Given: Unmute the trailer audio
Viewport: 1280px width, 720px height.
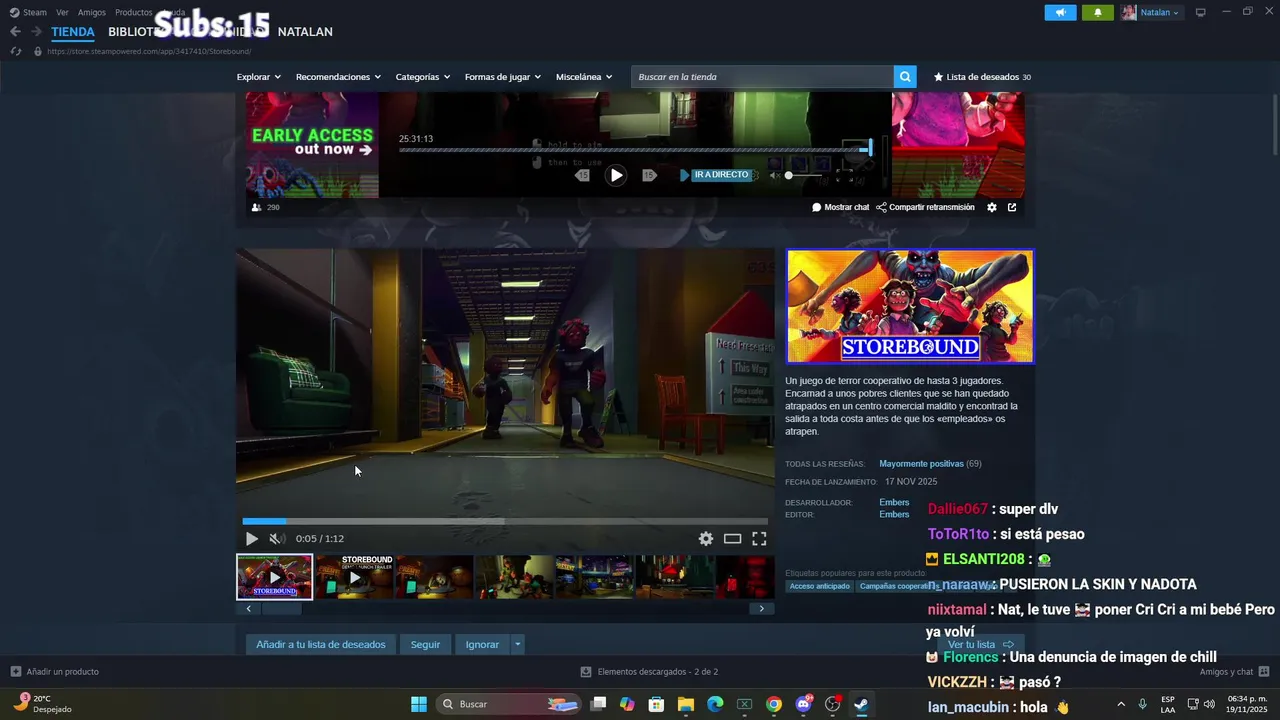Looking at the screenshot, I should click(277, 538).
